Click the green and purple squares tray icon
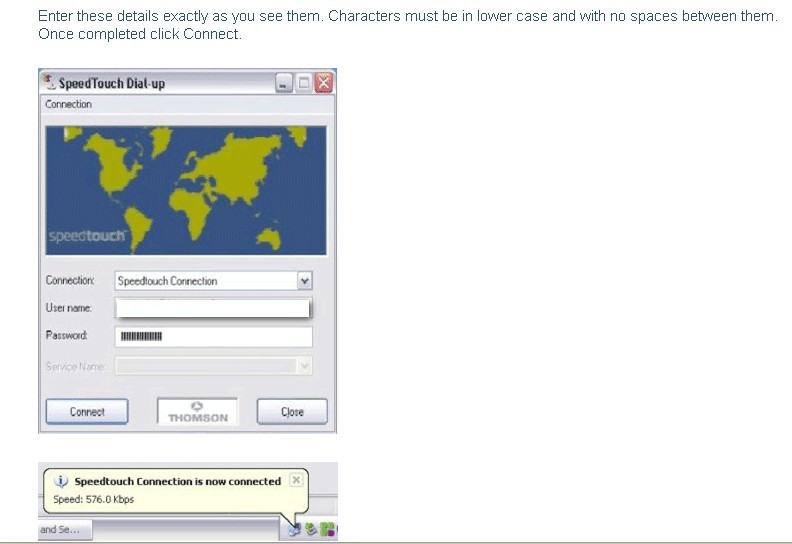This screenshot has height=544, width=792. tap(326, 530)
